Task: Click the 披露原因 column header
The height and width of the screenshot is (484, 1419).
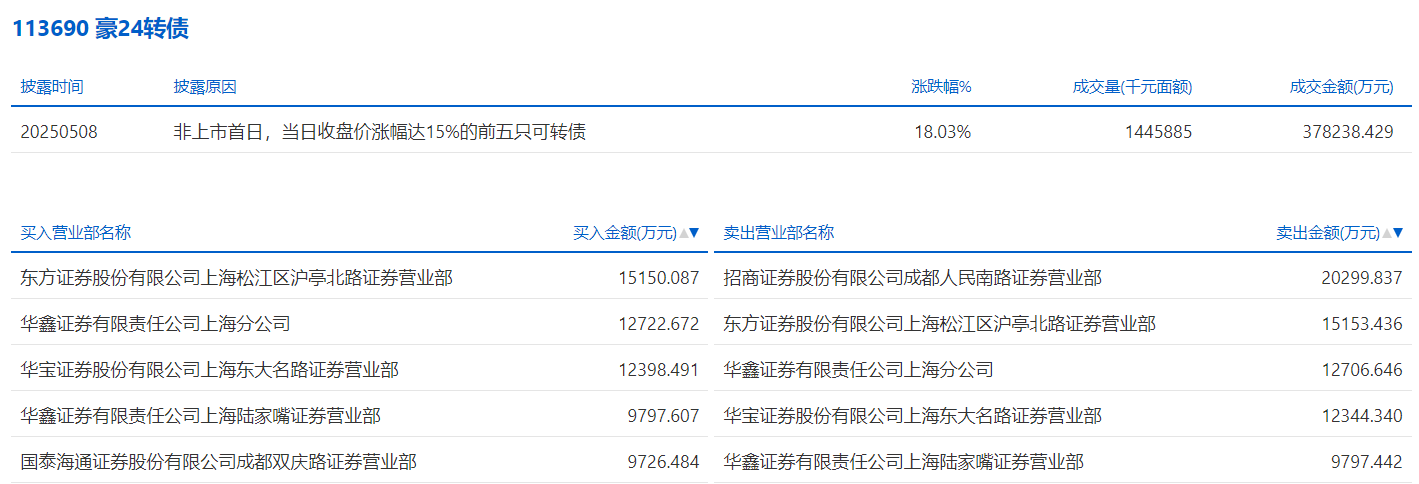Action: coord(205,87)
